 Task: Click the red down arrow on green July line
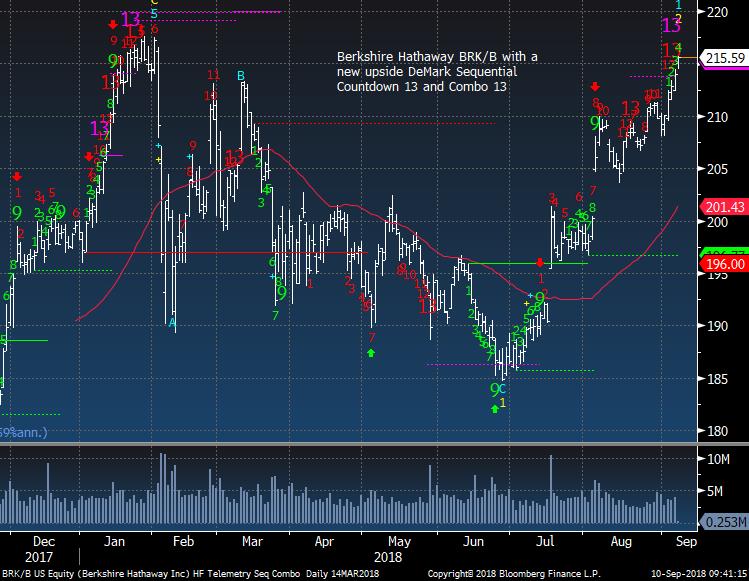540,263
